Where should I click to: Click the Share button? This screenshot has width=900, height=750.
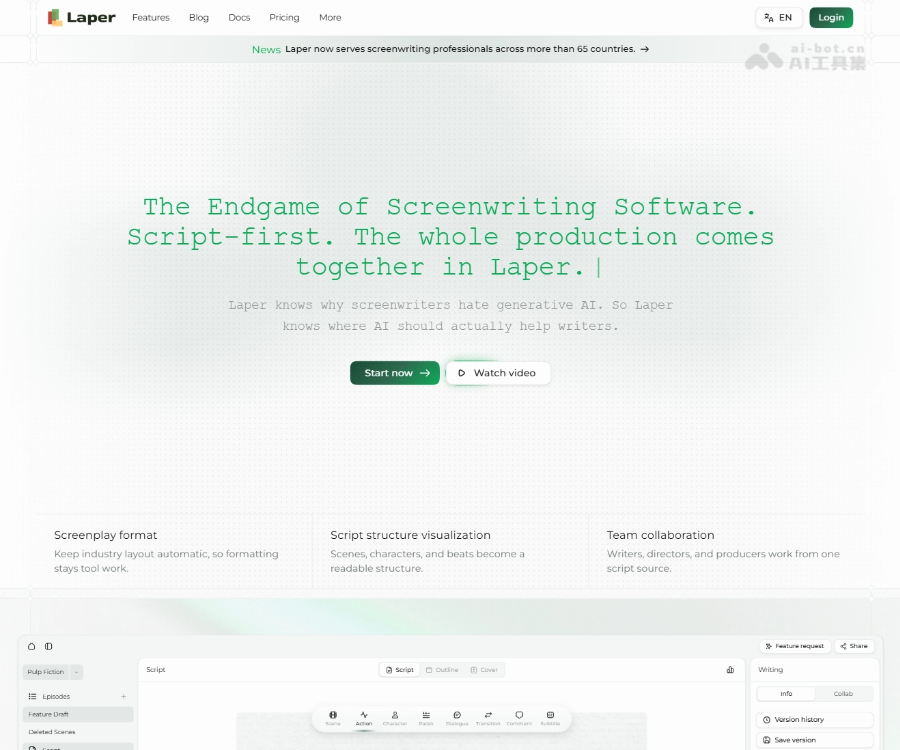click(x=854, y=646)
